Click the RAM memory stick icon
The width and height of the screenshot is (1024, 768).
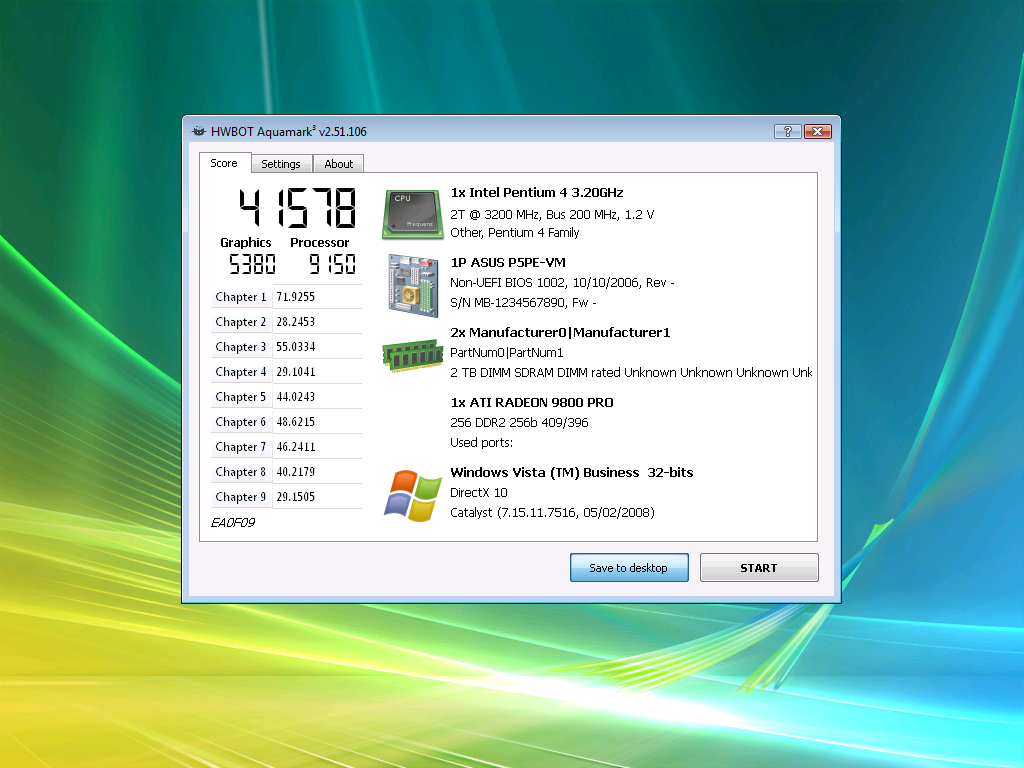[413, 355]
